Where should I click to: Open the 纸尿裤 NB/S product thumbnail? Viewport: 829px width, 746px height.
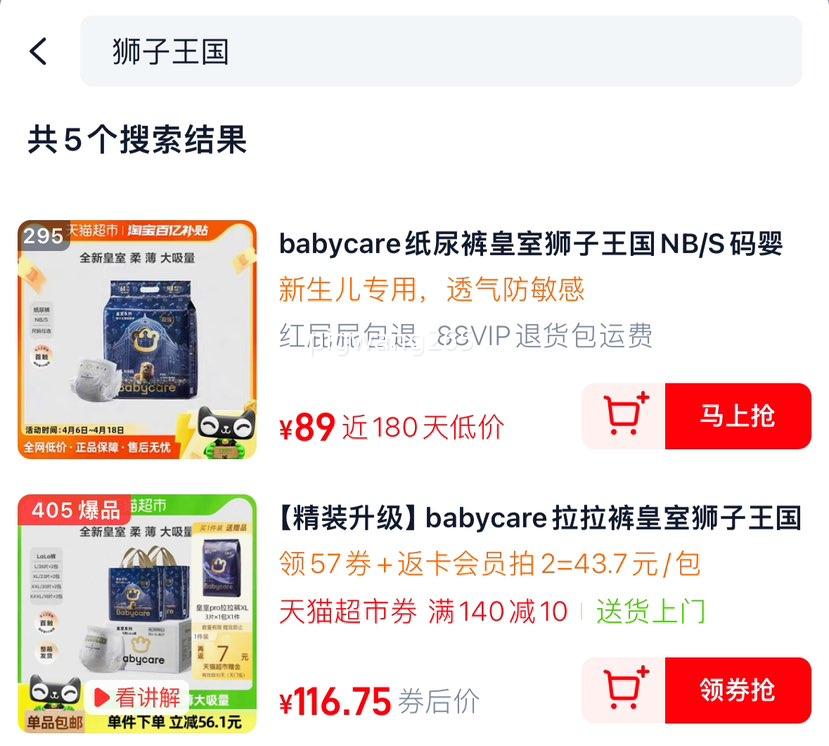137,339
